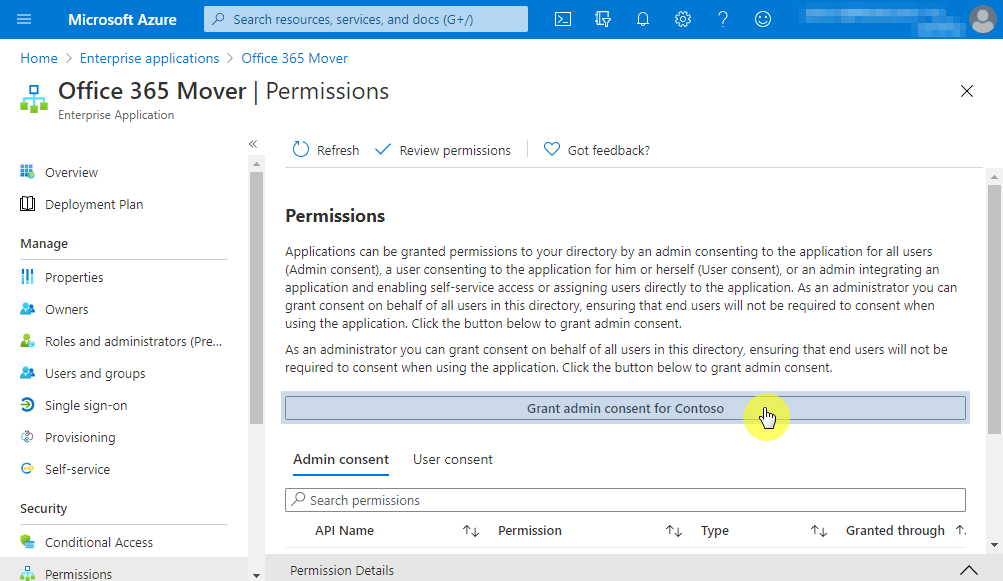Open the Help question mark icon
This screenshot has height=581, width=1003.
[x=723, y=19]
